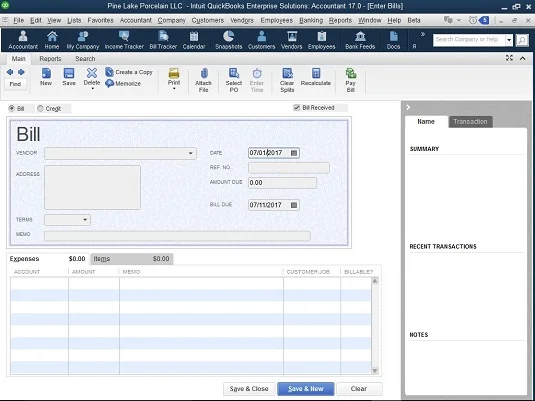
Task: Click the Save toolbar icon
Action: tap(69, 77)
